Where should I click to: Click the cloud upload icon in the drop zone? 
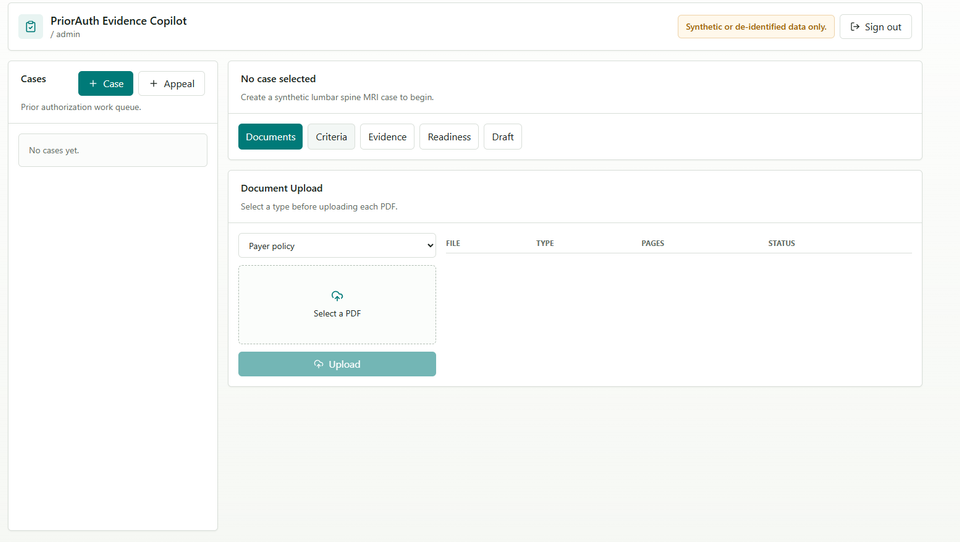(337, 296)
